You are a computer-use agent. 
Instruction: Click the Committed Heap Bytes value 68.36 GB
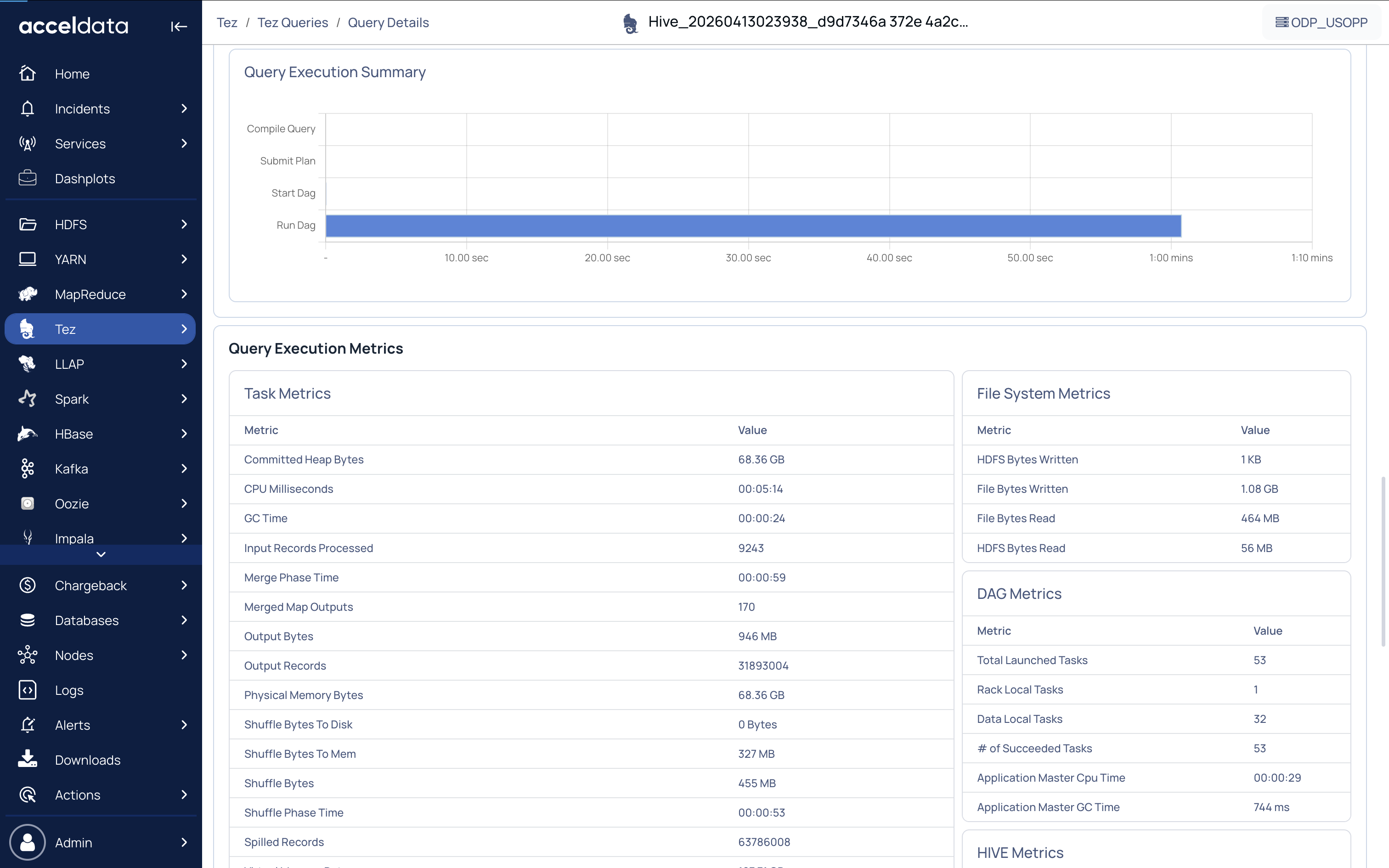[x=761, y=459]
